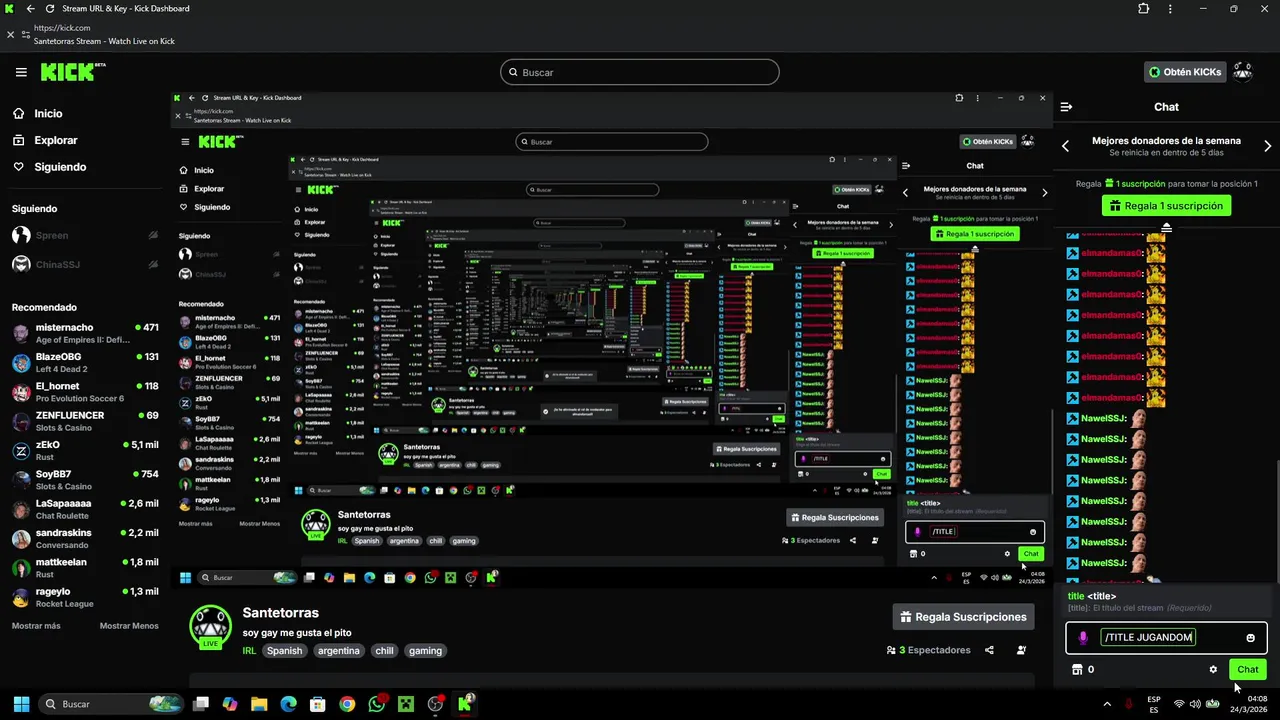This screenshot has height=720, width=1280.
Task: Select the title <title> command suggestion above chat input
Action: click(x=1166, y=602)
